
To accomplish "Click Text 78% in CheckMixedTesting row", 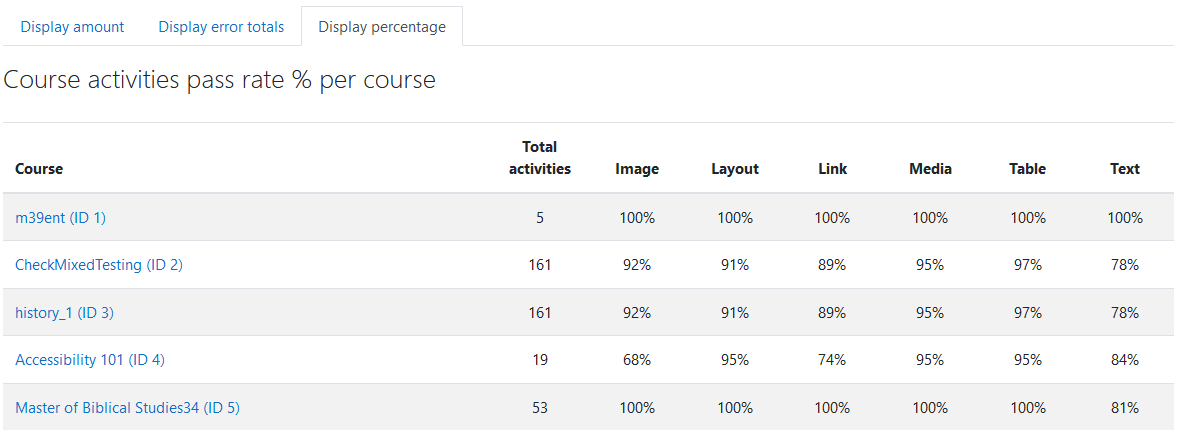I will pyautogui.click(x=1125, y=265).
